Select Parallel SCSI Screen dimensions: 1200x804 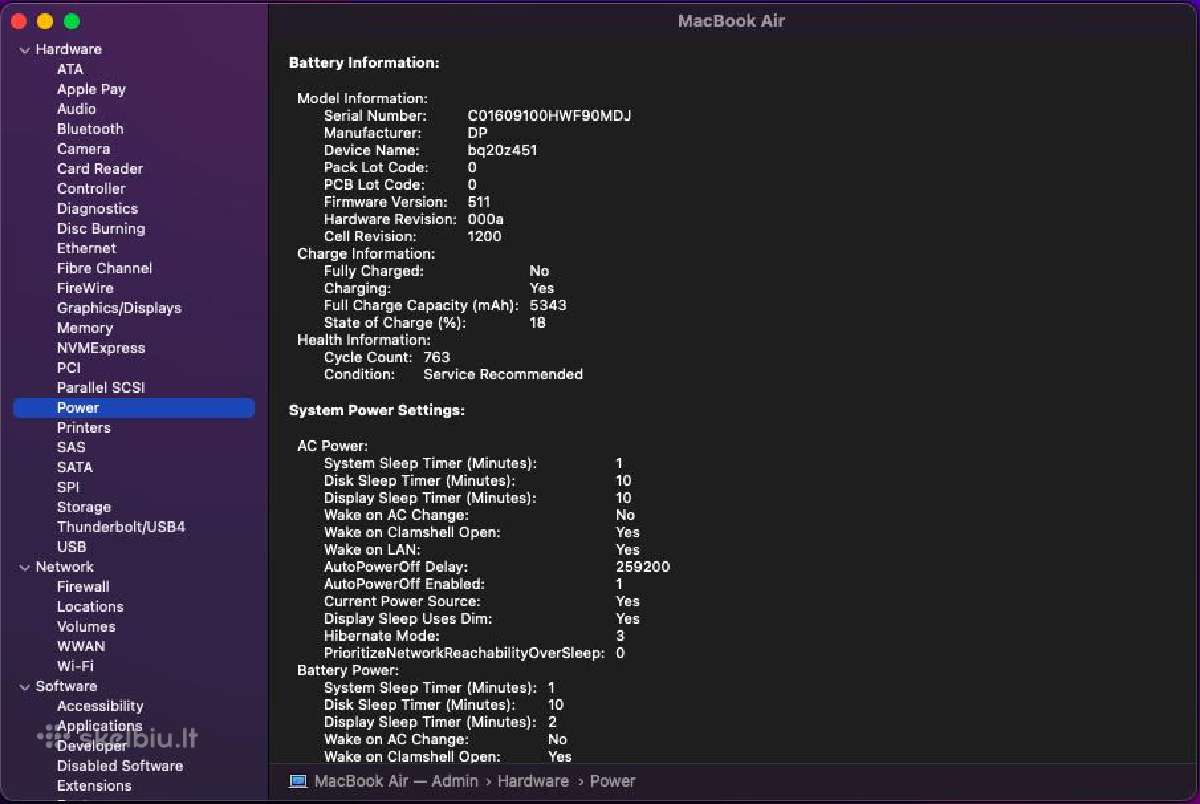101,388
